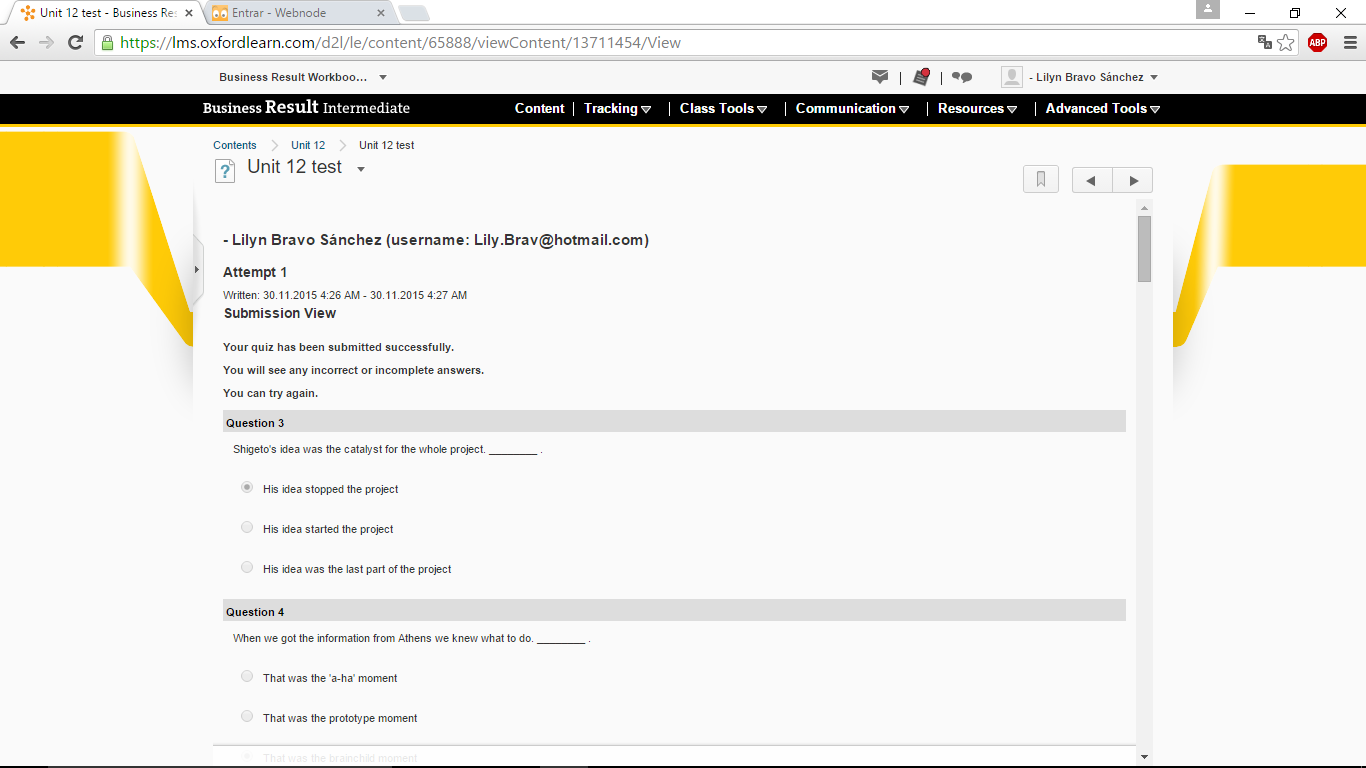This screenshot has width=1366, height=768.
Task: Open the messages envelope icon
Action: 880,77
